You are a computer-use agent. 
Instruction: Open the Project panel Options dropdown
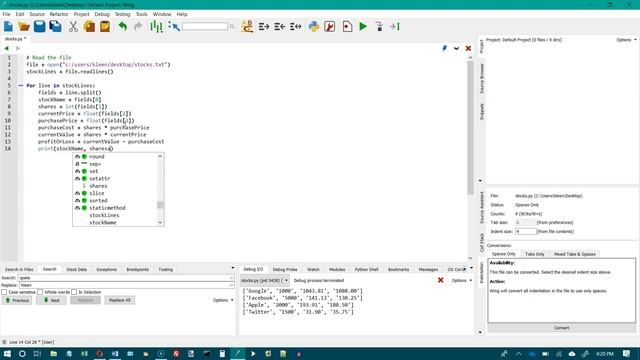click(626, 40)
